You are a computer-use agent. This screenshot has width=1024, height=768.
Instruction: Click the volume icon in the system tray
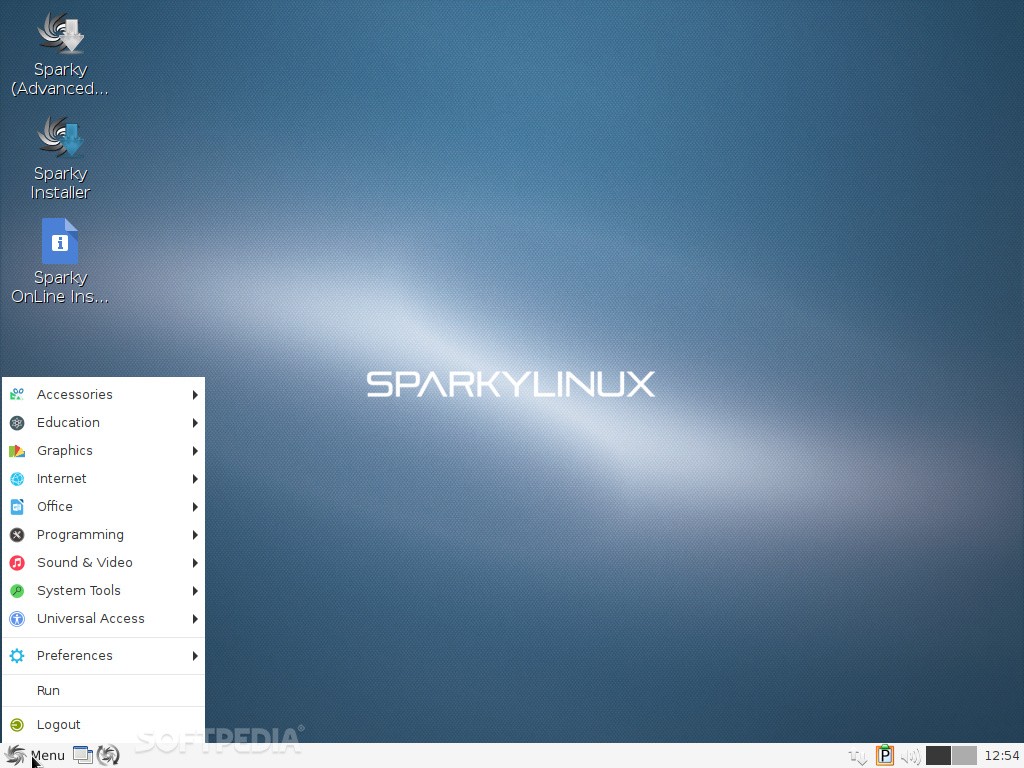910,755
